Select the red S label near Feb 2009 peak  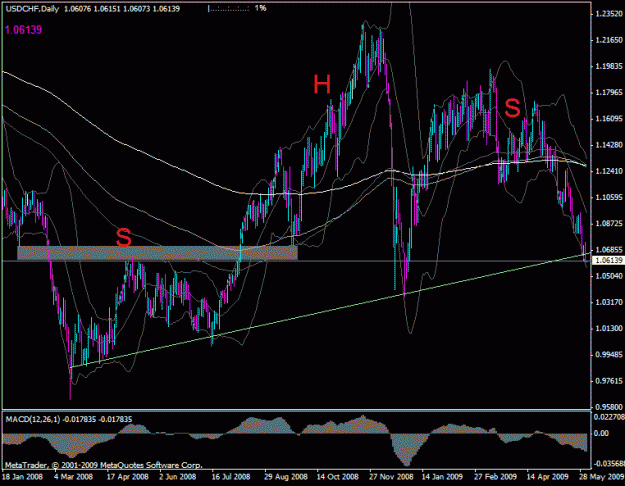[512, 108]
